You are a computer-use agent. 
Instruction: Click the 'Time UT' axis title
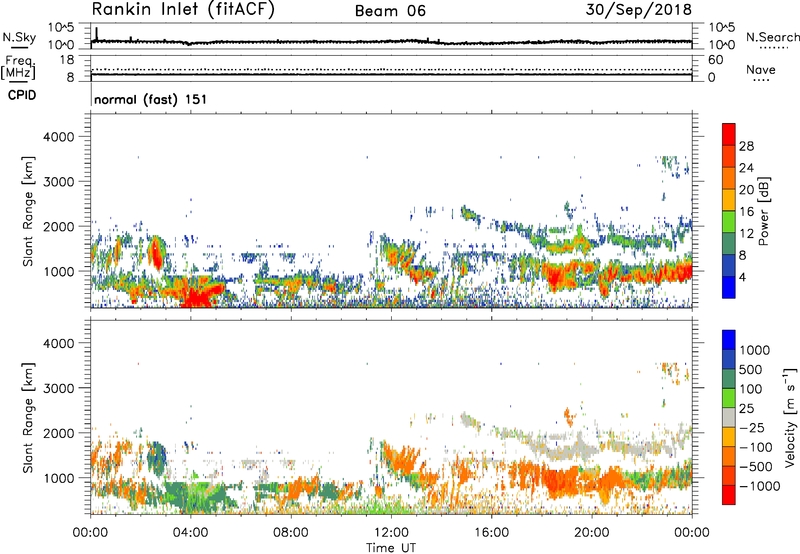click(391, 547)
